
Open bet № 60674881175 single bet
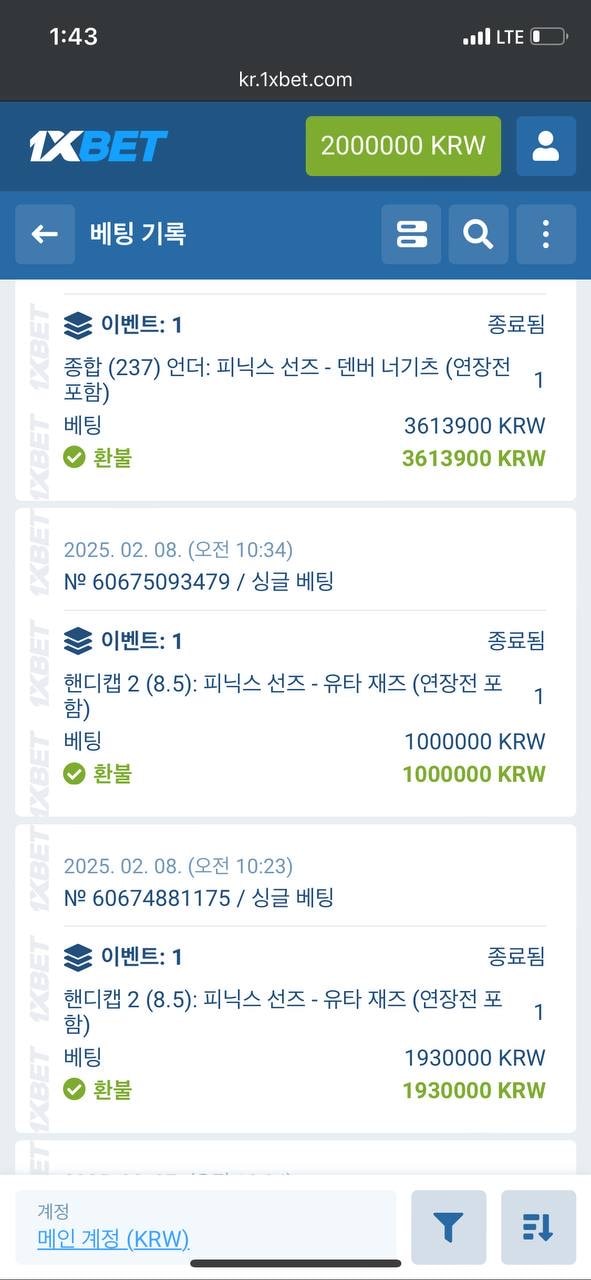click(198, 898)
